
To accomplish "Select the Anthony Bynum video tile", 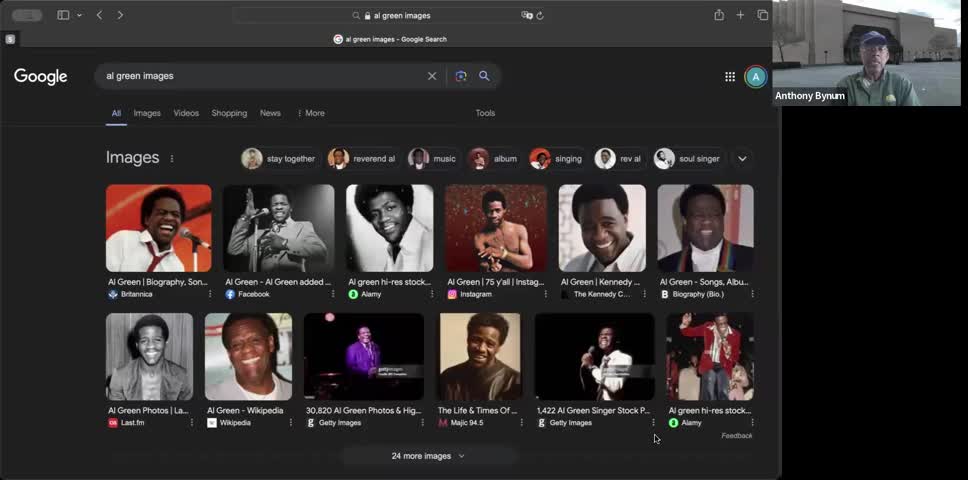I will pos(866,53).
